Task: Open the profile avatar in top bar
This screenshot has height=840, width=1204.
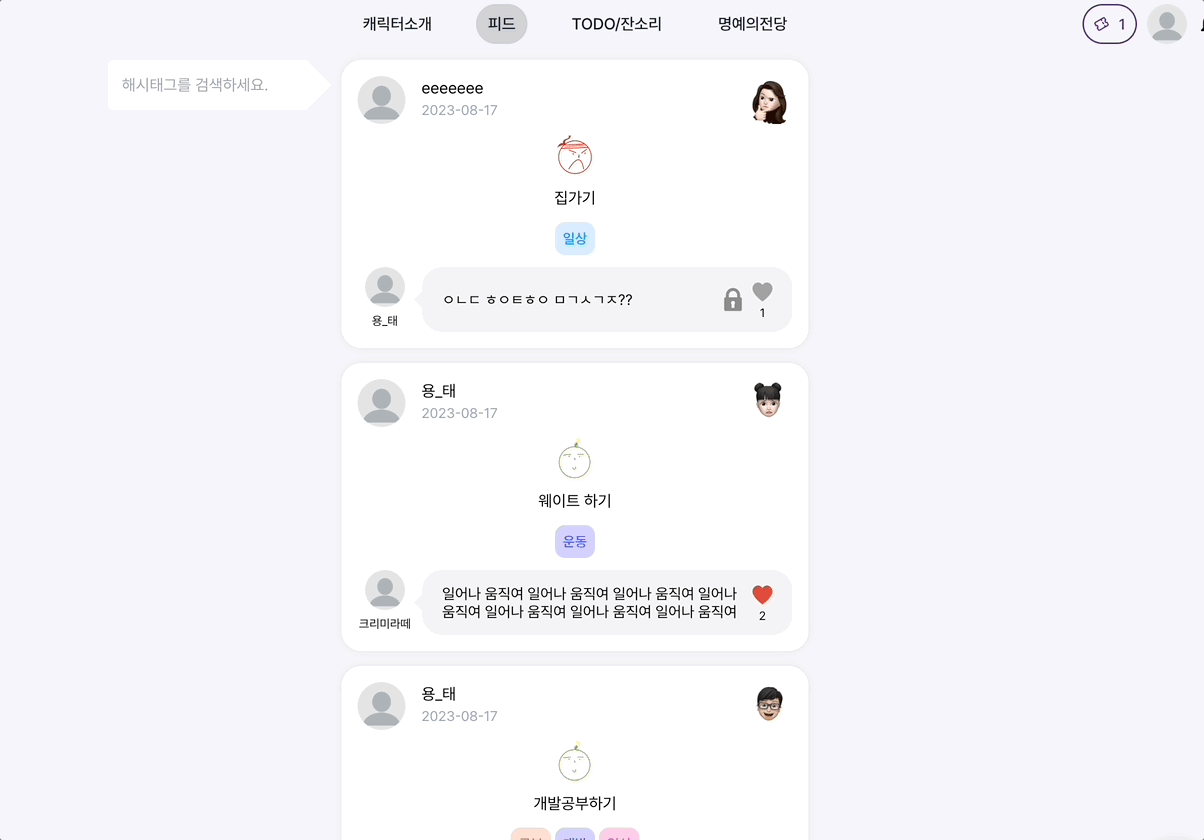Action: point(1167,24)
